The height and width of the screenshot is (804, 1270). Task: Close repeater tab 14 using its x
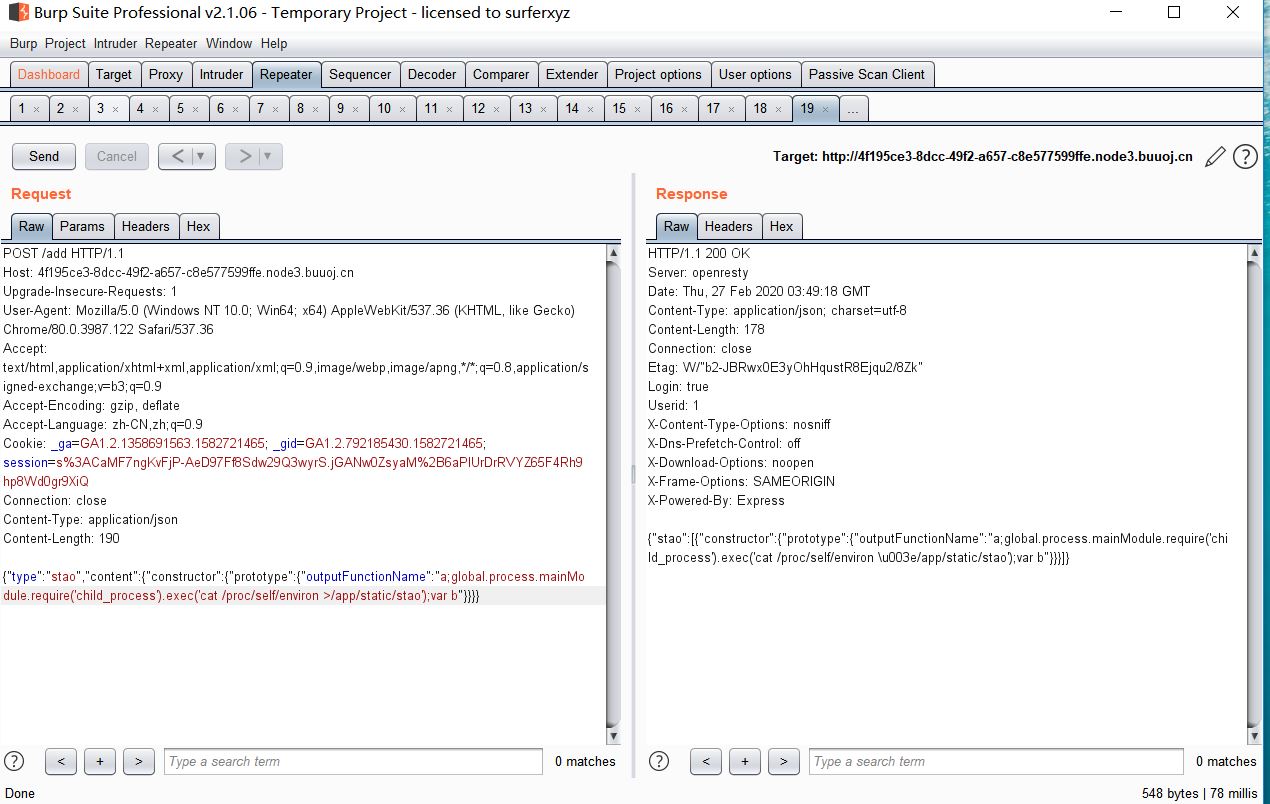tap(589, 109)
